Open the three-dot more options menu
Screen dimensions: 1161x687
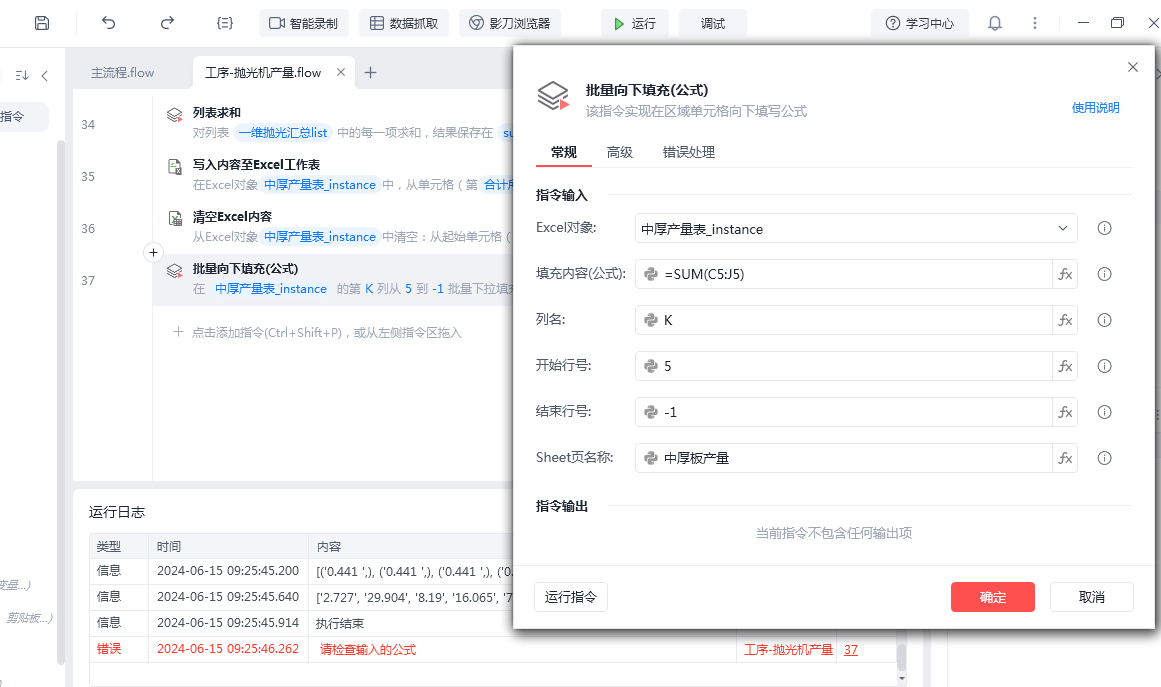[x=1034, y=23]
